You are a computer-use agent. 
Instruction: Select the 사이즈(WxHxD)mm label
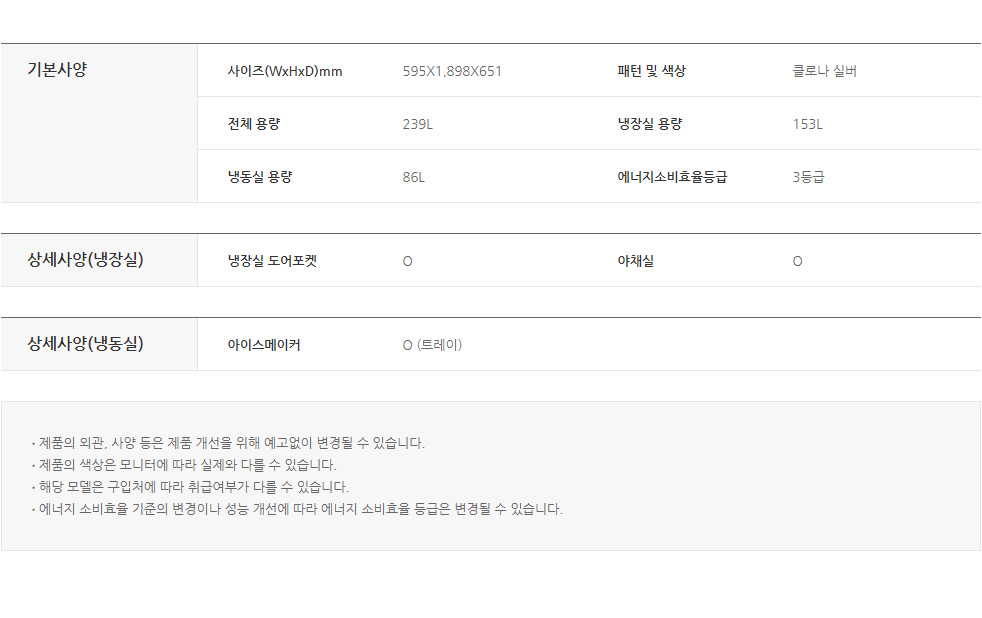point(285,71)
